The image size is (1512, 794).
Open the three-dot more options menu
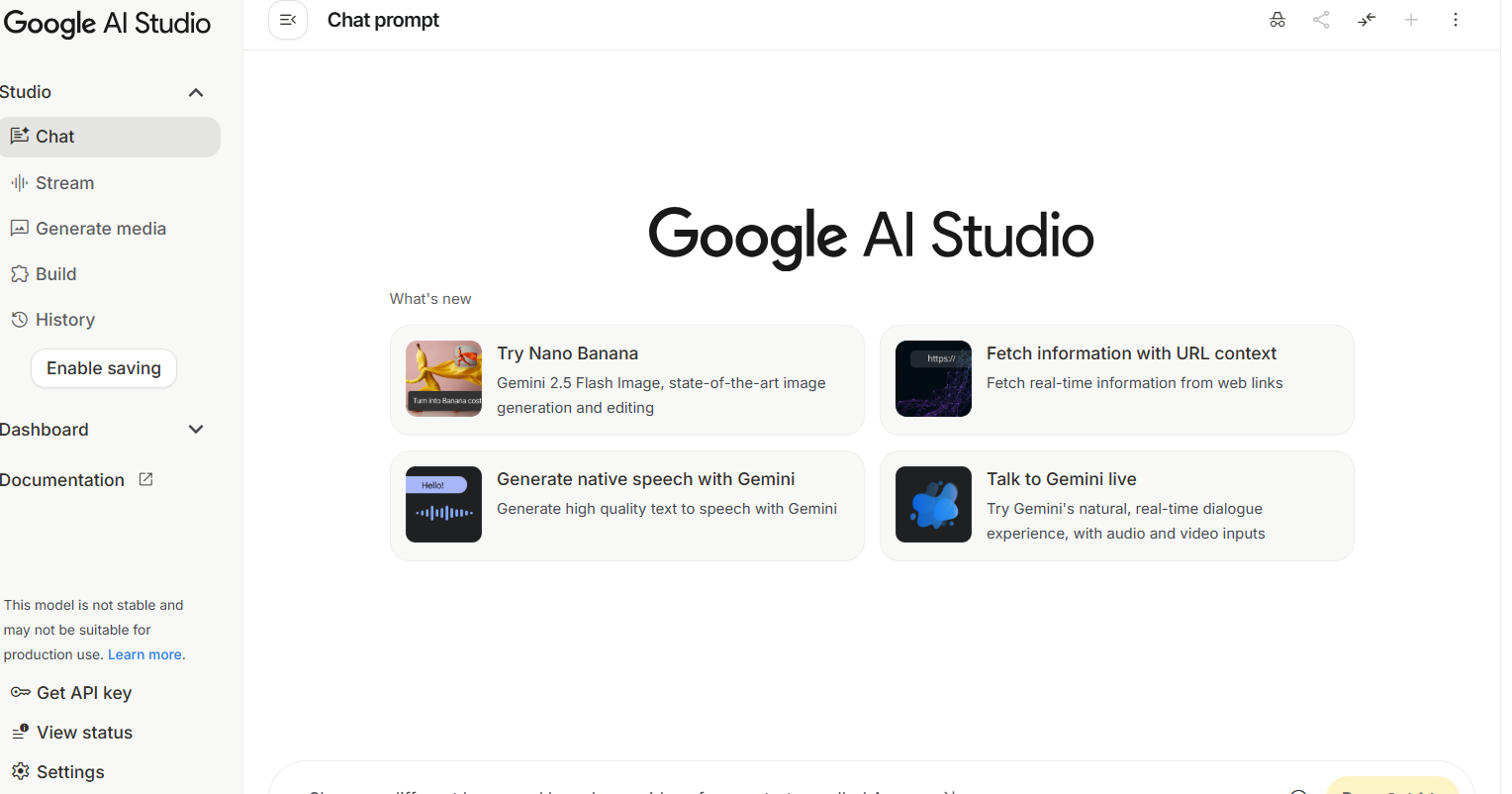(x=1456, y=20)
